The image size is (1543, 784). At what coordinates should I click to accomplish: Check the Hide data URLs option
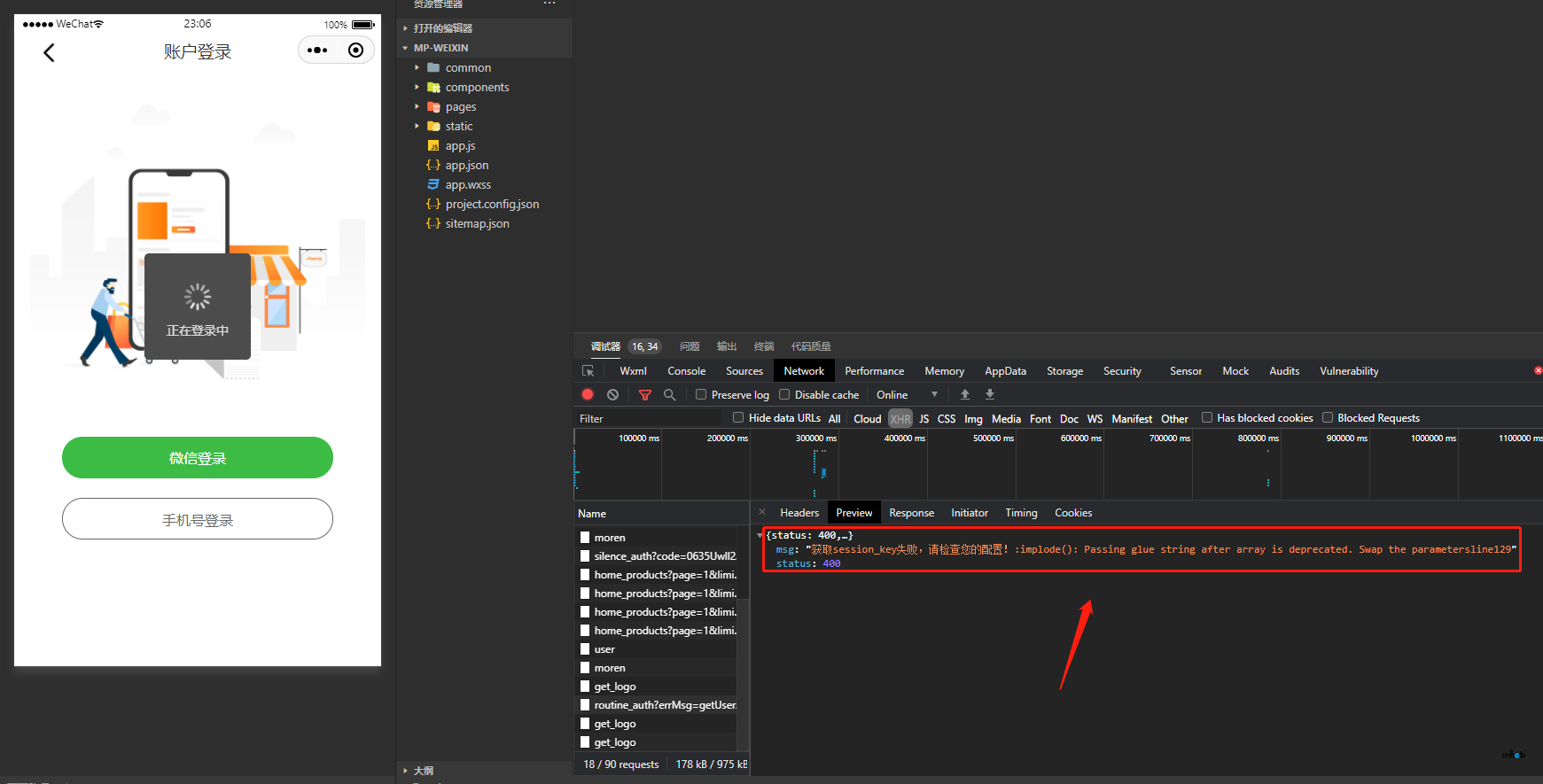coord(738,417)
